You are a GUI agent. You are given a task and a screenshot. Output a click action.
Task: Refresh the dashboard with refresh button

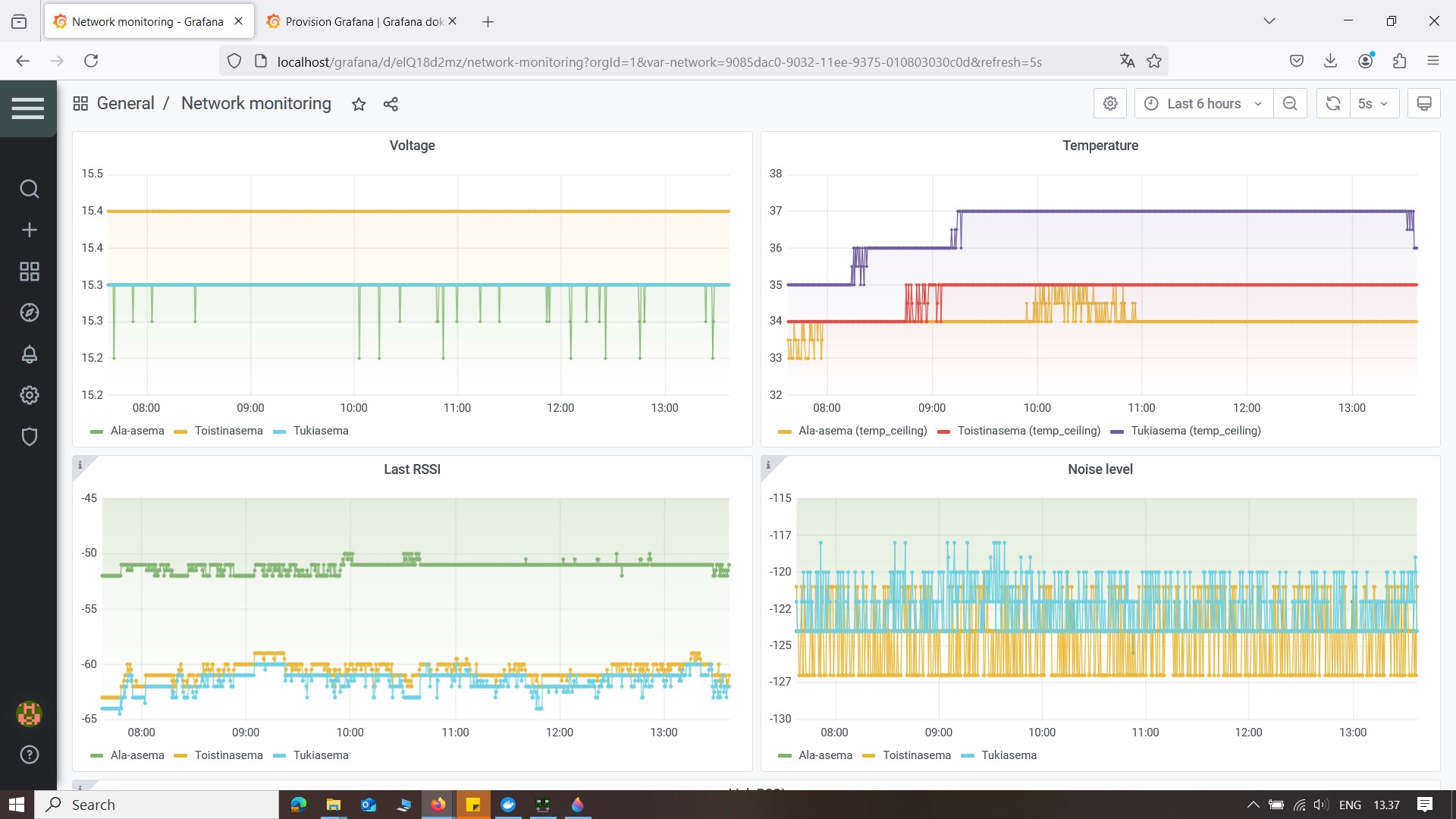click(x=1333, y=103)
